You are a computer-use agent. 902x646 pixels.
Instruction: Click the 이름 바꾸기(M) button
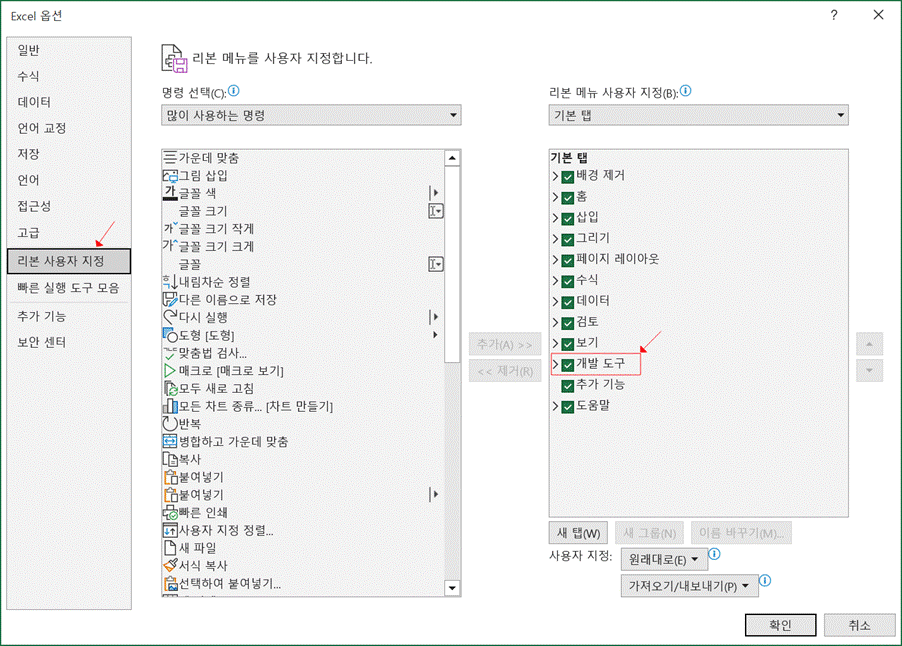(x=741, y=533)
